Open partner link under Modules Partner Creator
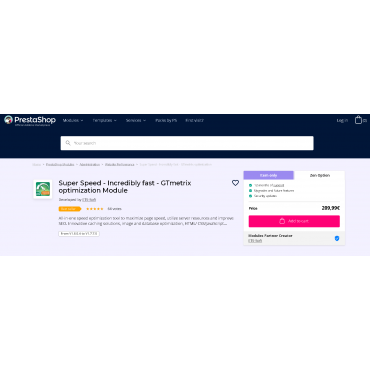This screenshot has height=370, width=370. (255, 240)
